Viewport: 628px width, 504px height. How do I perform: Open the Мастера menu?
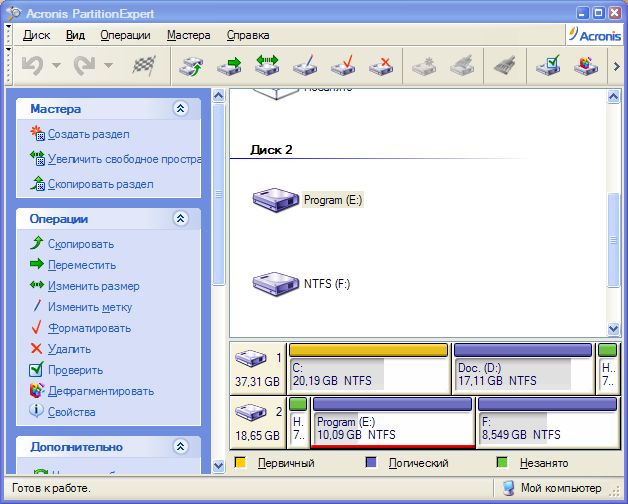point(189,35)
